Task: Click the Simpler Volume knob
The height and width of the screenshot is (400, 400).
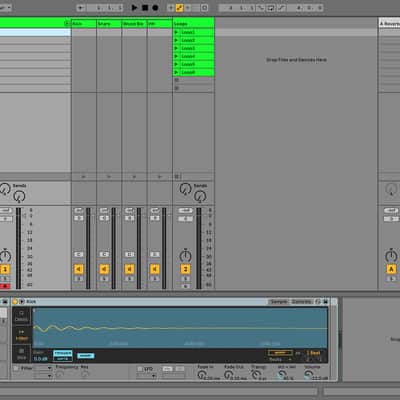Action: [309, 375]
